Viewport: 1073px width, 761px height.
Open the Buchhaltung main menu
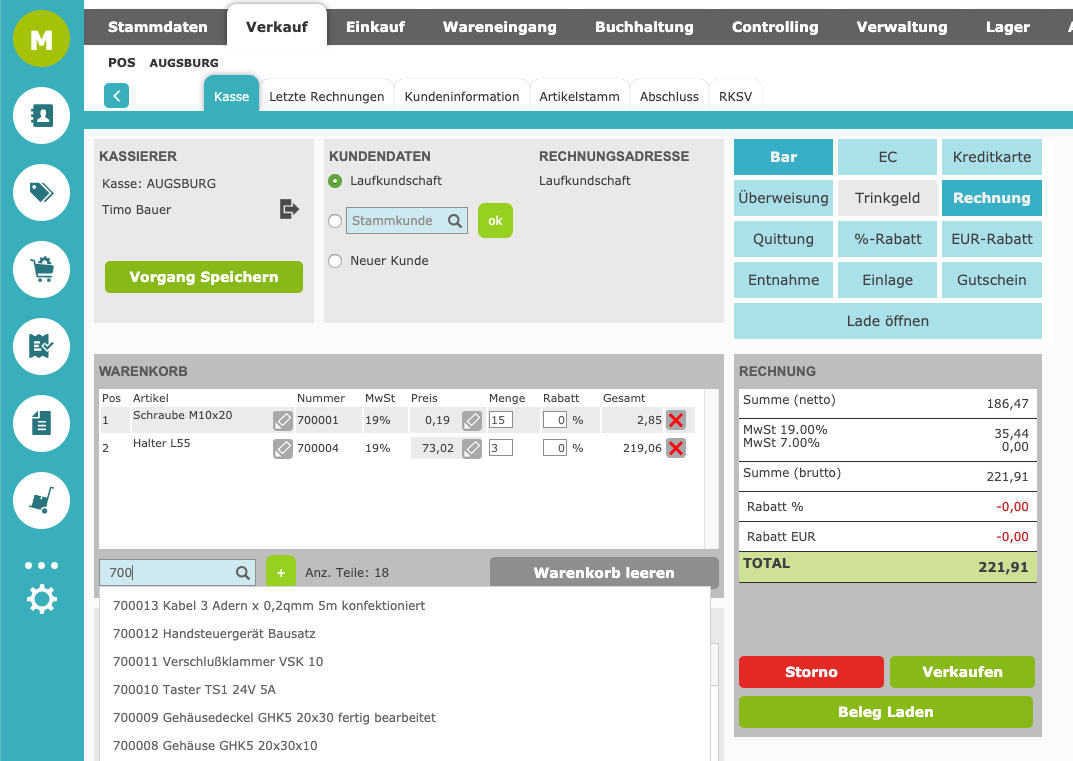point(643,27)
